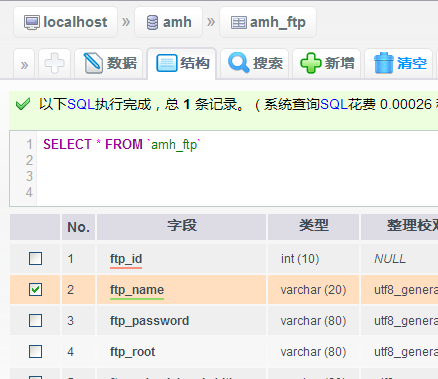Viewport: 438px width, 379px height.
Task: Click the blue trash can icon
Action: 384,63
